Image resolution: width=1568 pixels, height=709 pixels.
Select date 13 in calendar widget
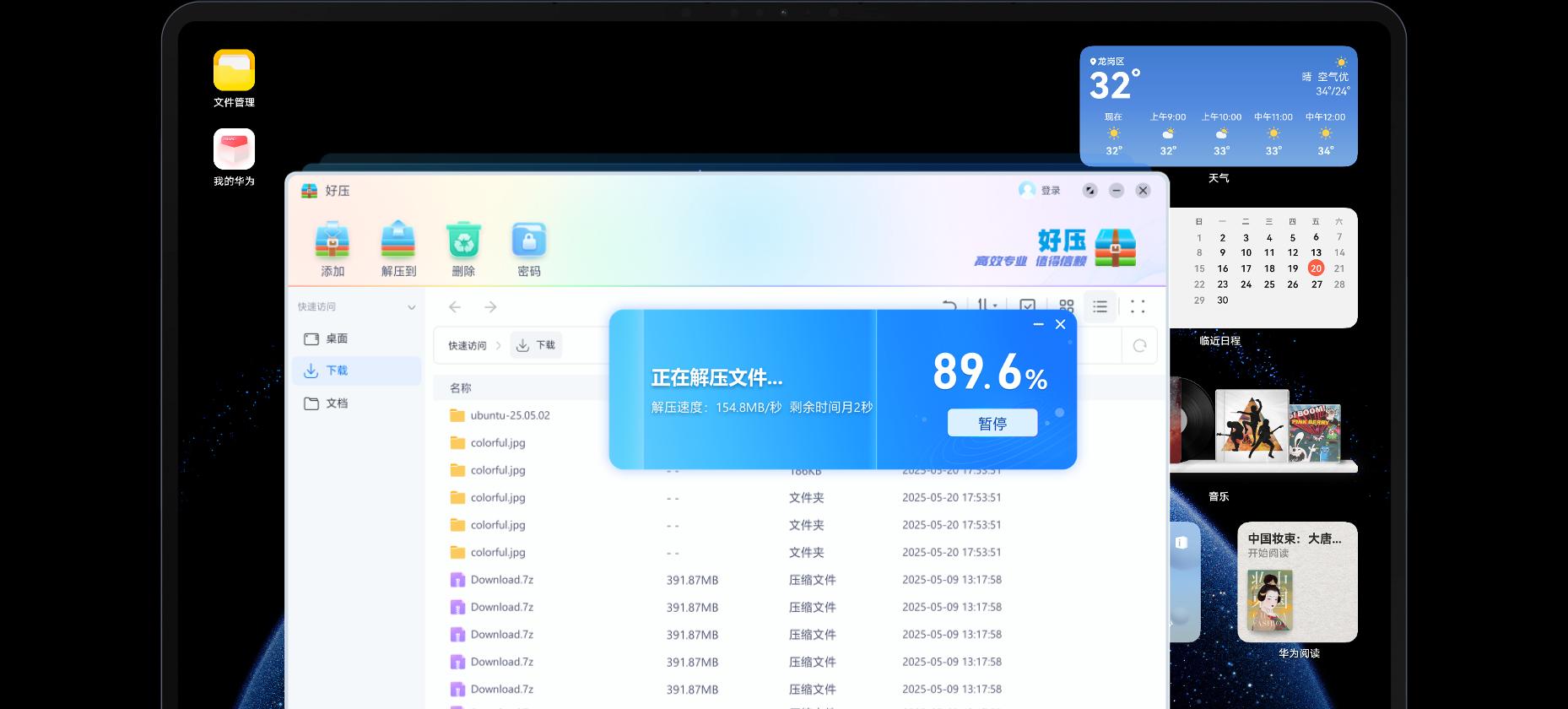(1316, 252)
